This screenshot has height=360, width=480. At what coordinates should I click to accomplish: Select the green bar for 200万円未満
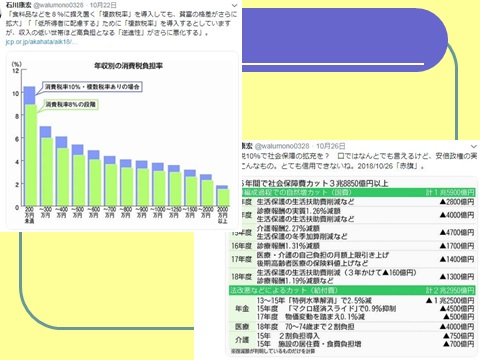[30, 155]
